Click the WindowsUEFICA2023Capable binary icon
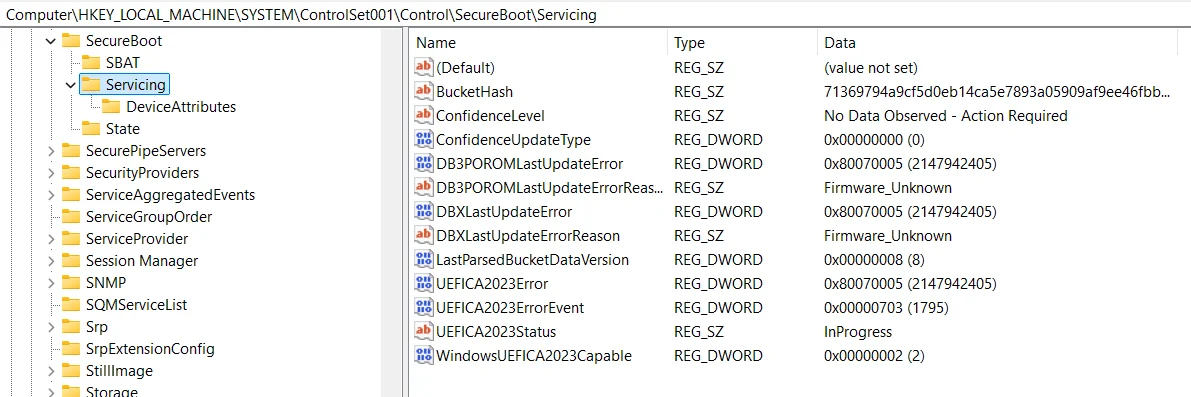1191x397 pixels. point(423,355)
